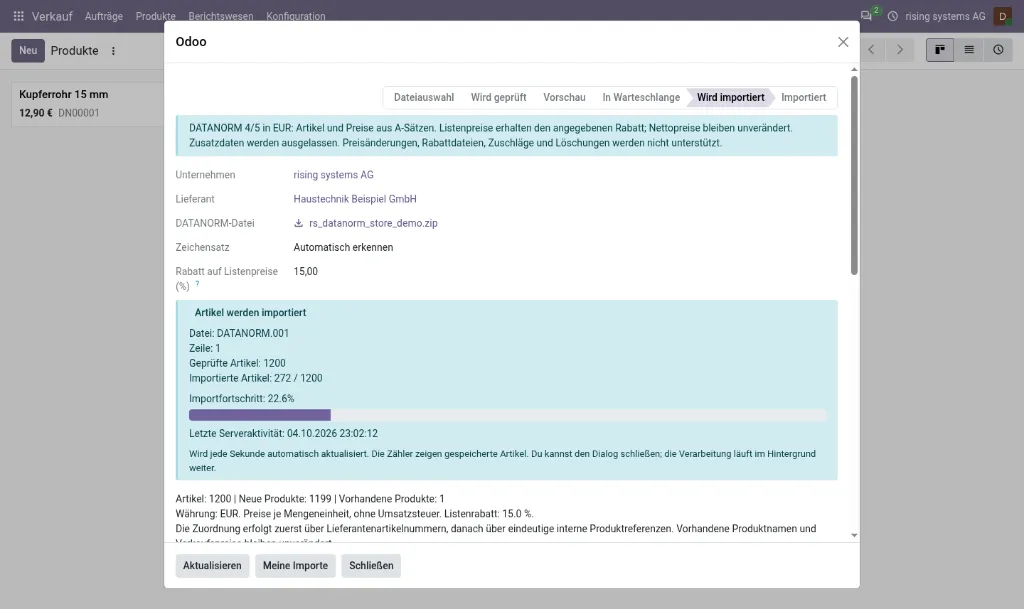Select the Importiert status step
The image size is (1024, 609).
[803, 97]
